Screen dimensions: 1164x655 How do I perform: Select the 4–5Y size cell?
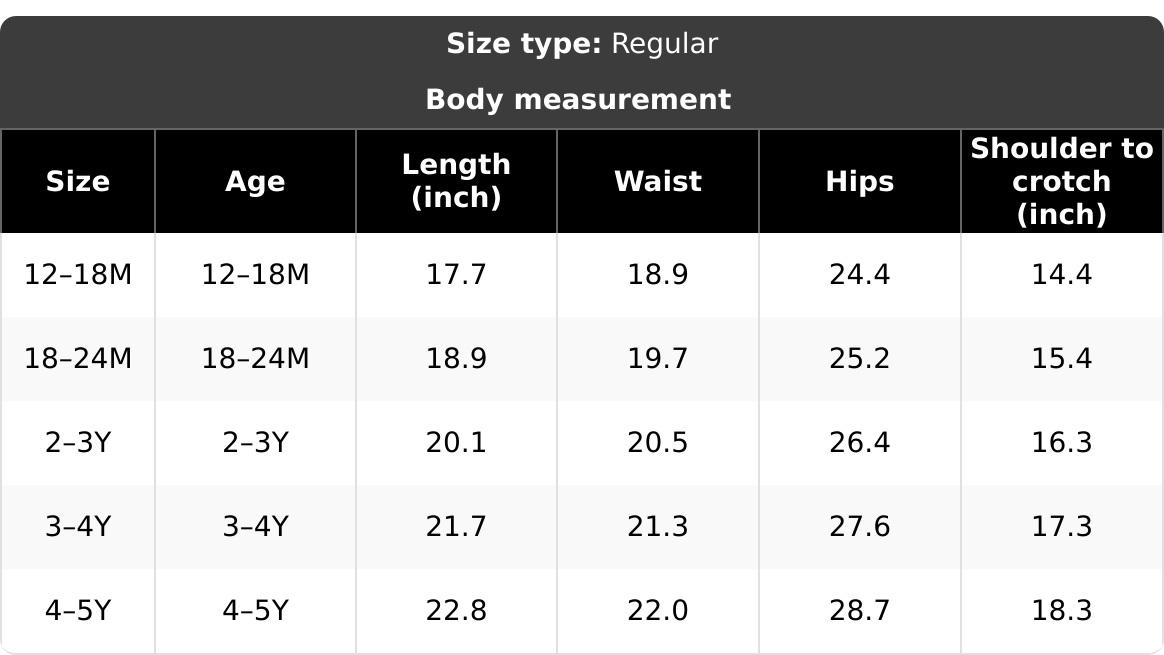78,610
